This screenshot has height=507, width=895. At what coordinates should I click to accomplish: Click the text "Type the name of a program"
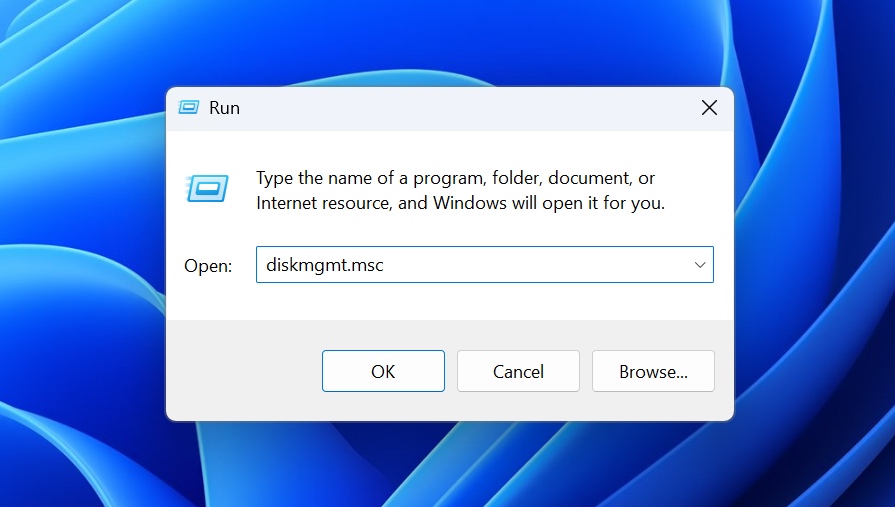(370, 178)
